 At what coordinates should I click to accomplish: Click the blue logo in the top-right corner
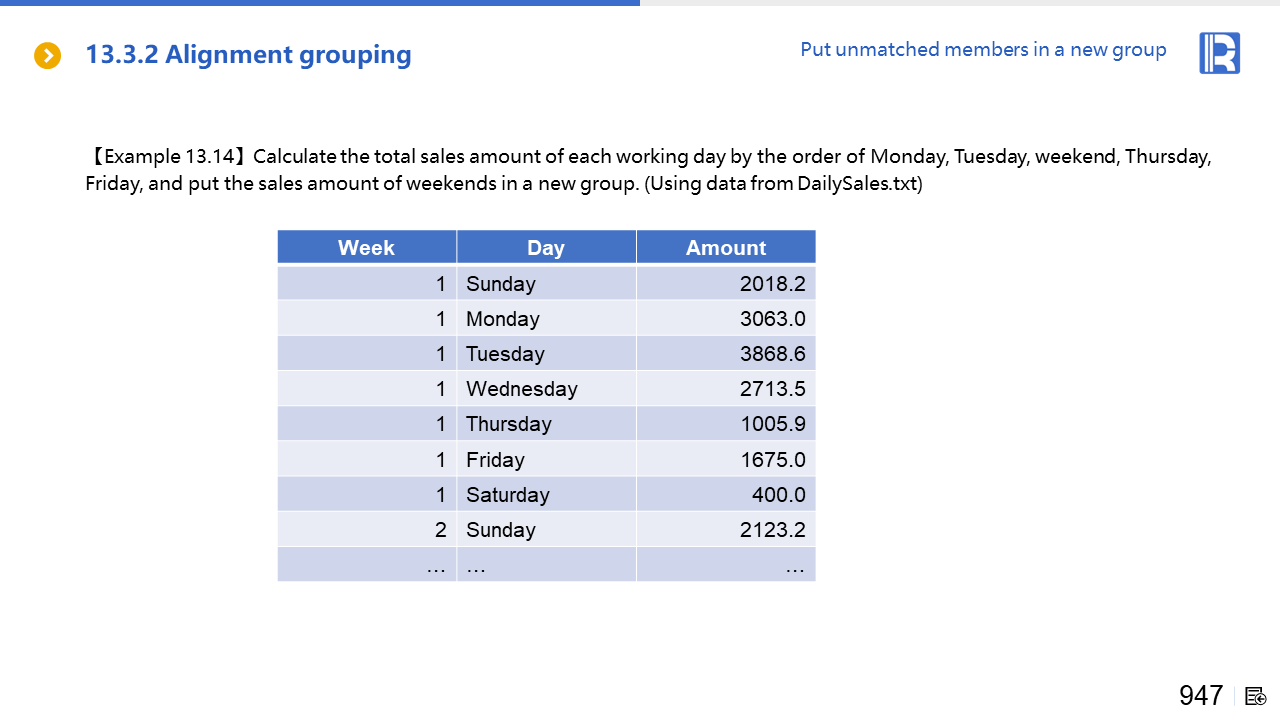click(1219, 53)
